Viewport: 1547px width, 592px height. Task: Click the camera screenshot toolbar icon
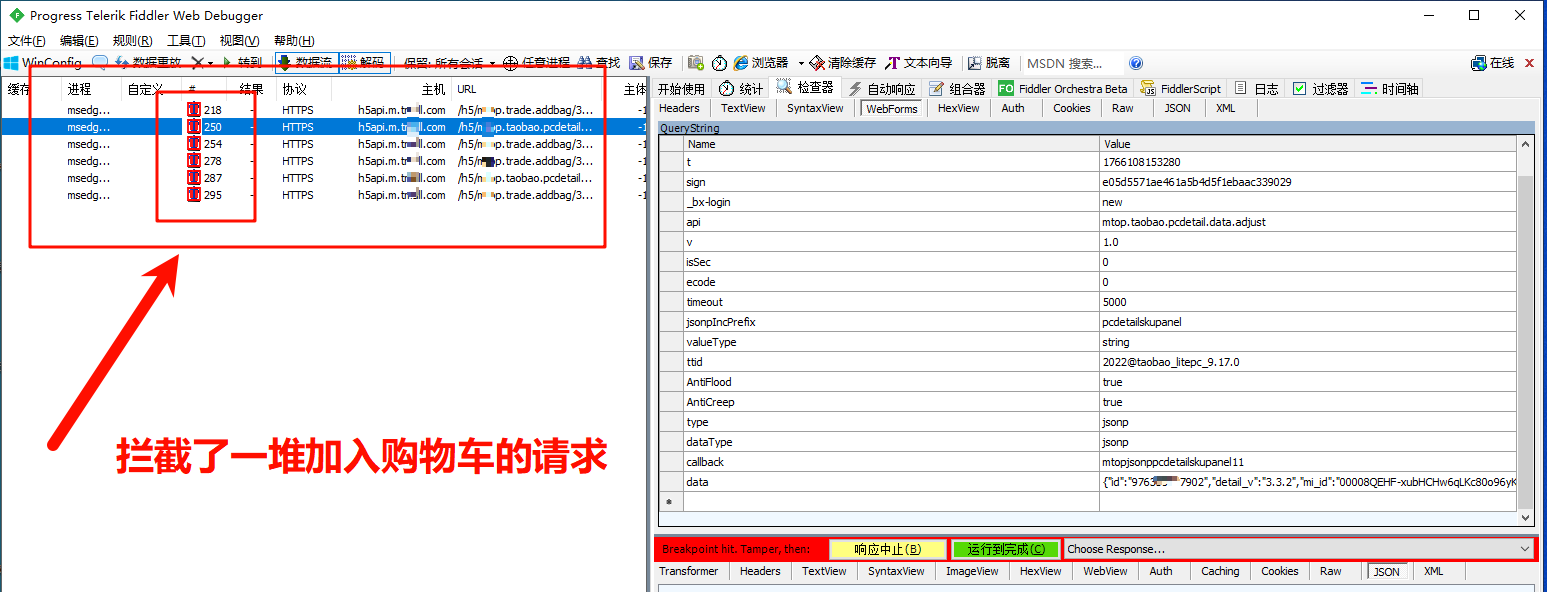(696, 63)
